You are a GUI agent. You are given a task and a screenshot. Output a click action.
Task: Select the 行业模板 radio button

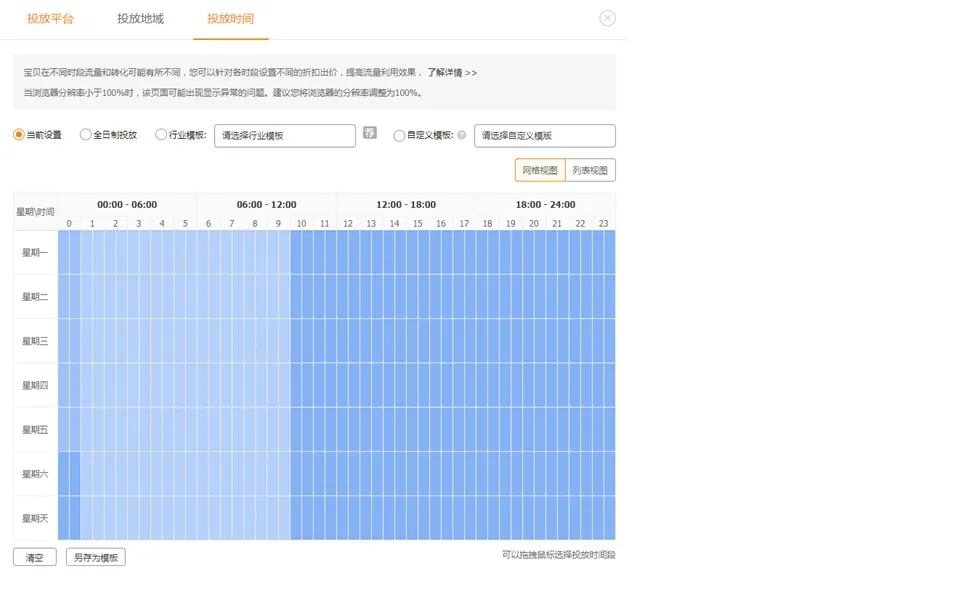161,135
